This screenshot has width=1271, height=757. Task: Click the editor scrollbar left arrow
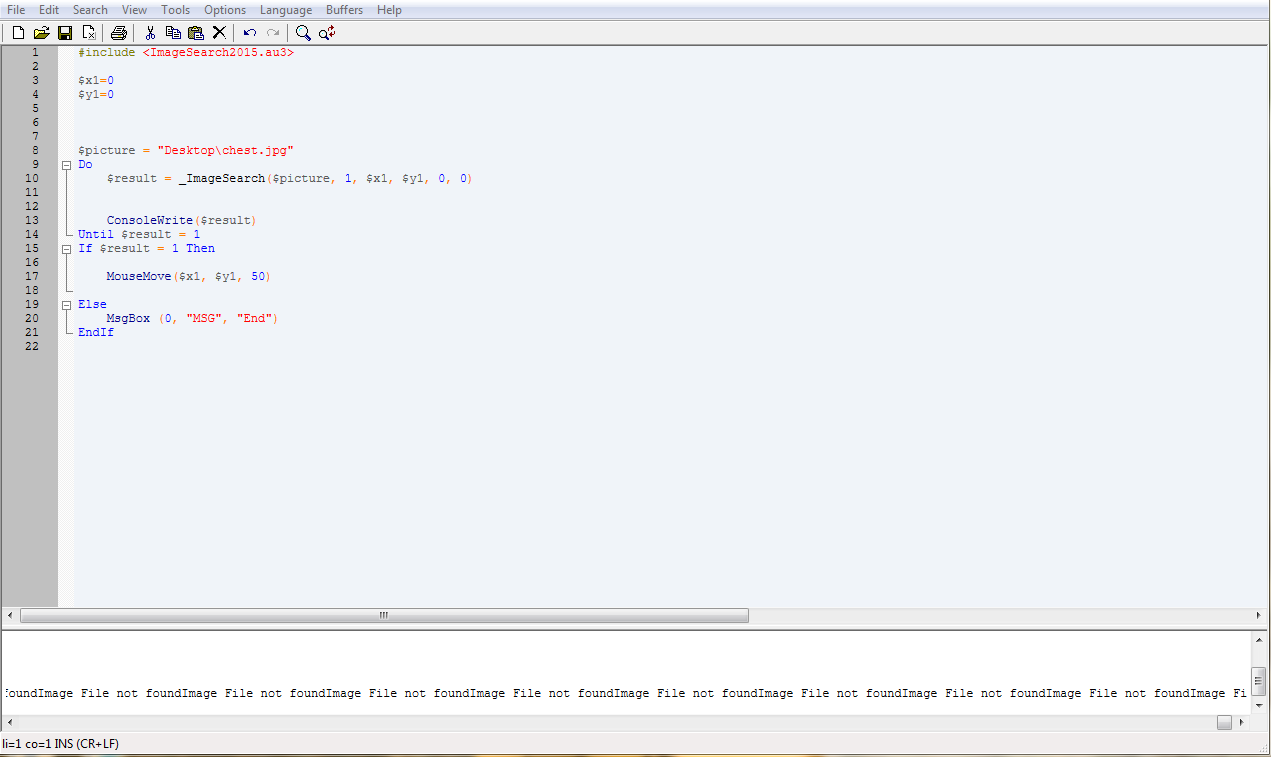point(10,616)
